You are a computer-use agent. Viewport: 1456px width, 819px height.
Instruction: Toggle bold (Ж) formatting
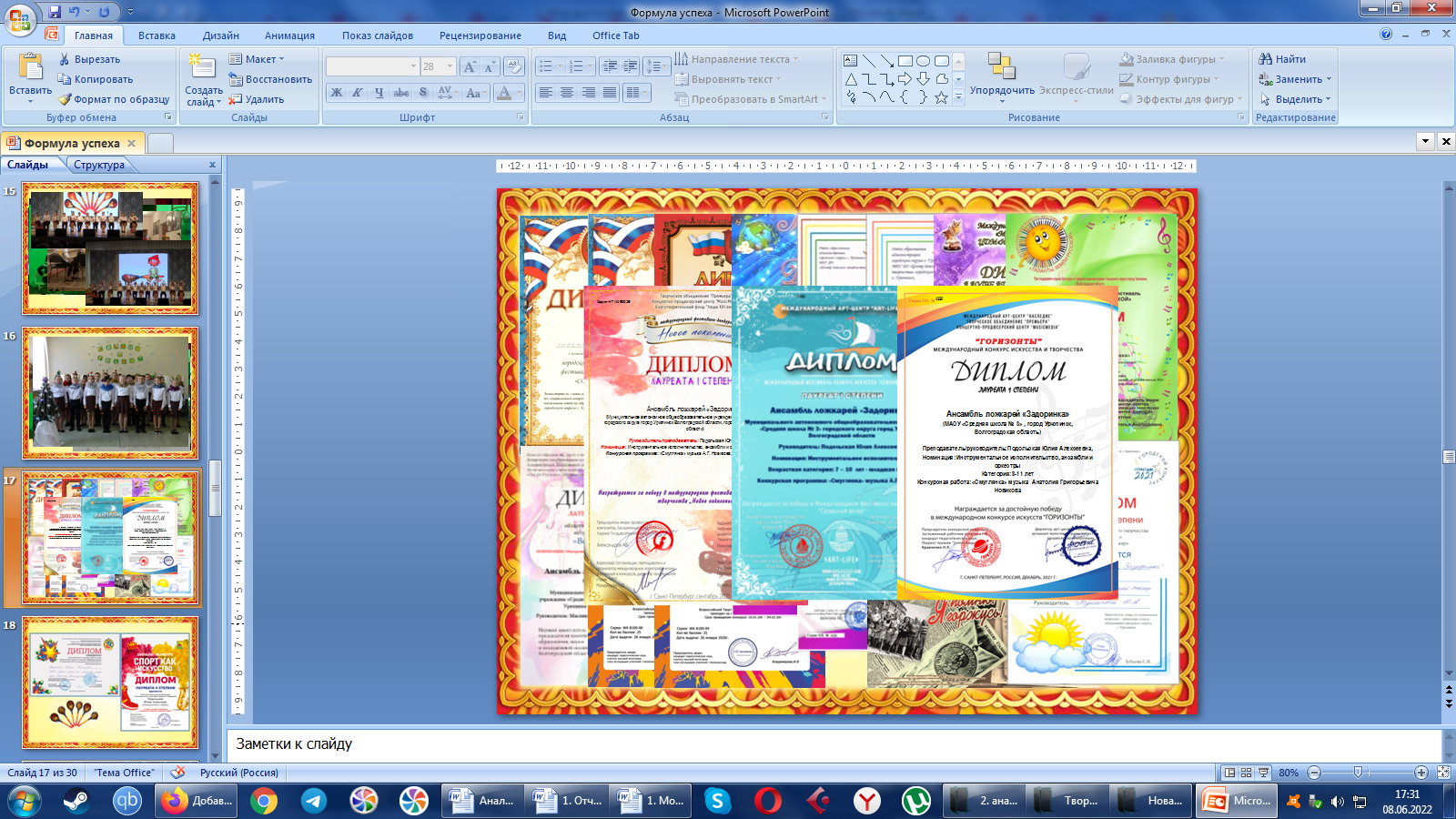[337, 93]
